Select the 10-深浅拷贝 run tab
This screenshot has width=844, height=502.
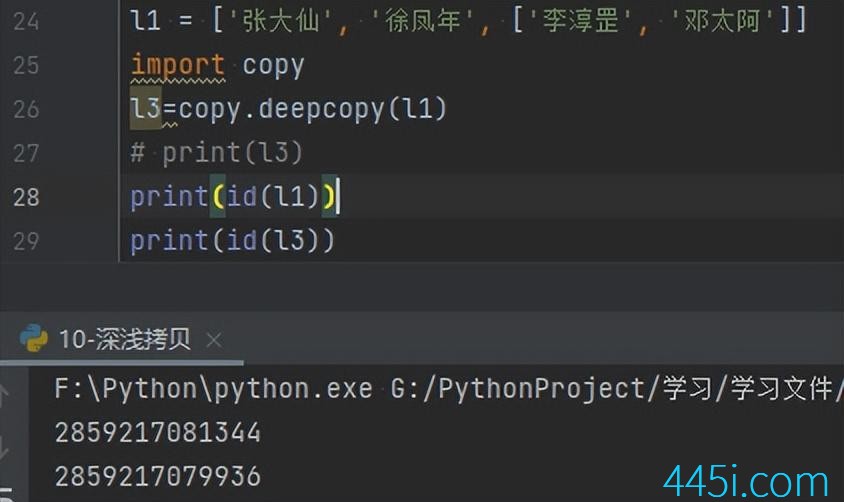124,340
